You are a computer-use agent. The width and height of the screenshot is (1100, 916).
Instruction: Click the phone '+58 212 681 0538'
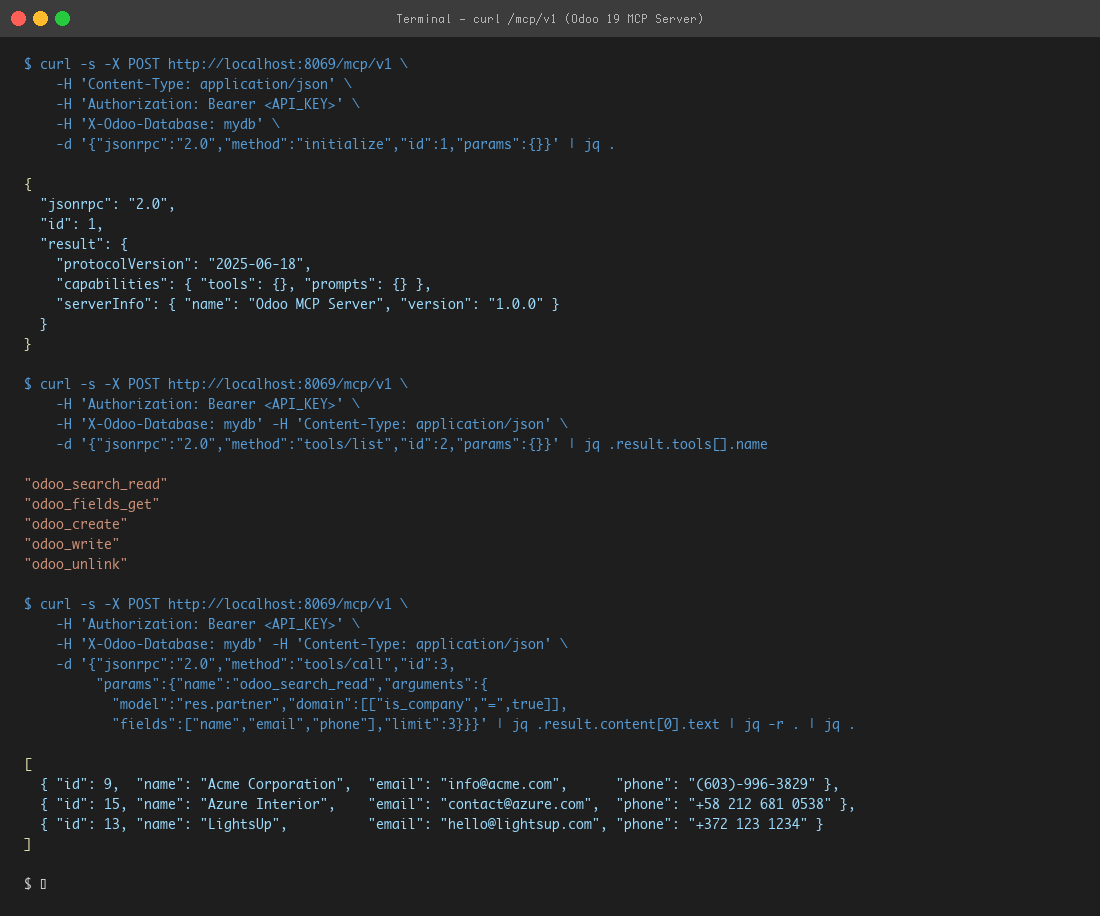point(760,804)
